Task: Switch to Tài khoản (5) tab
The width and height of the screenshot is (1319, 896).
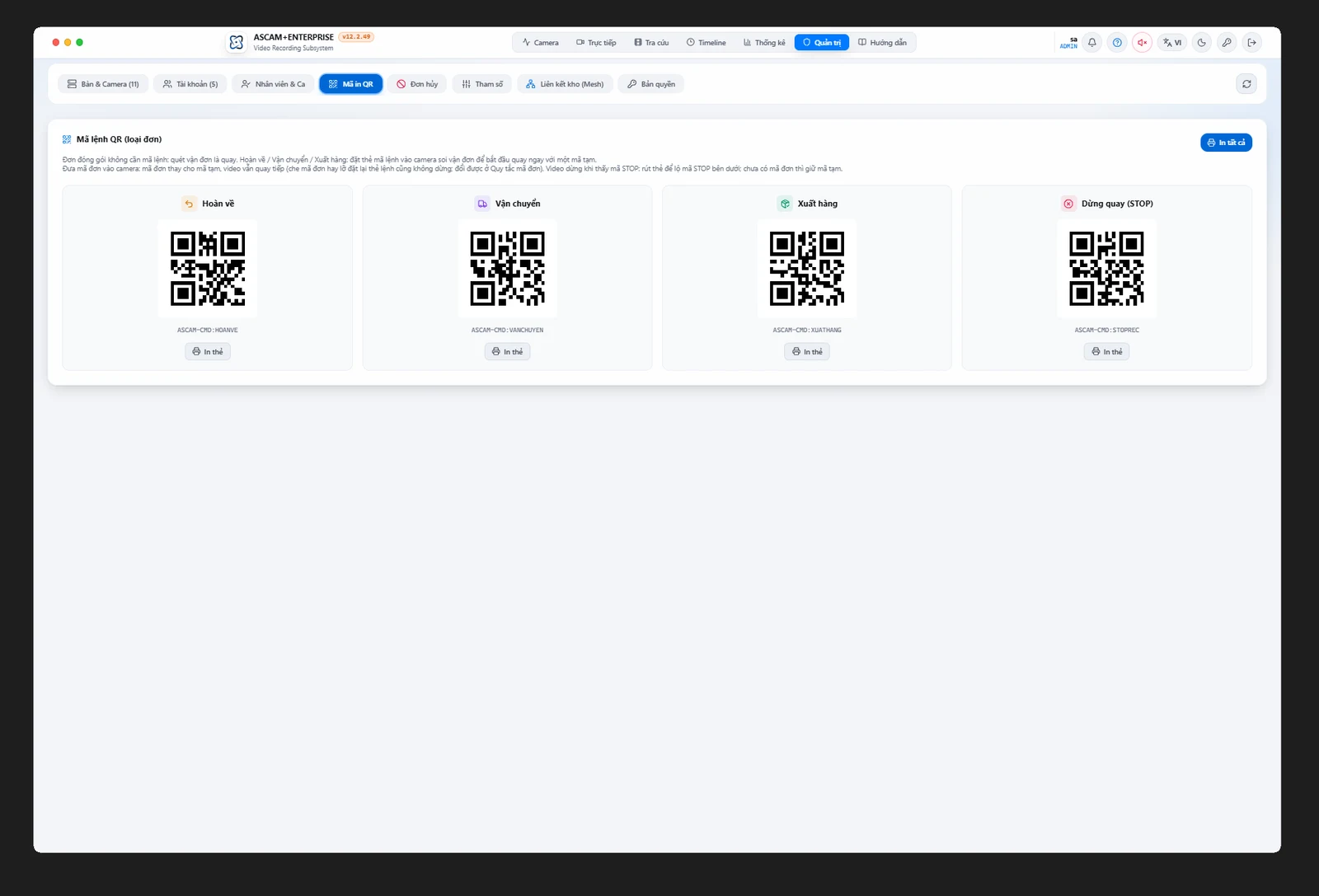Action: pos(190,84)
